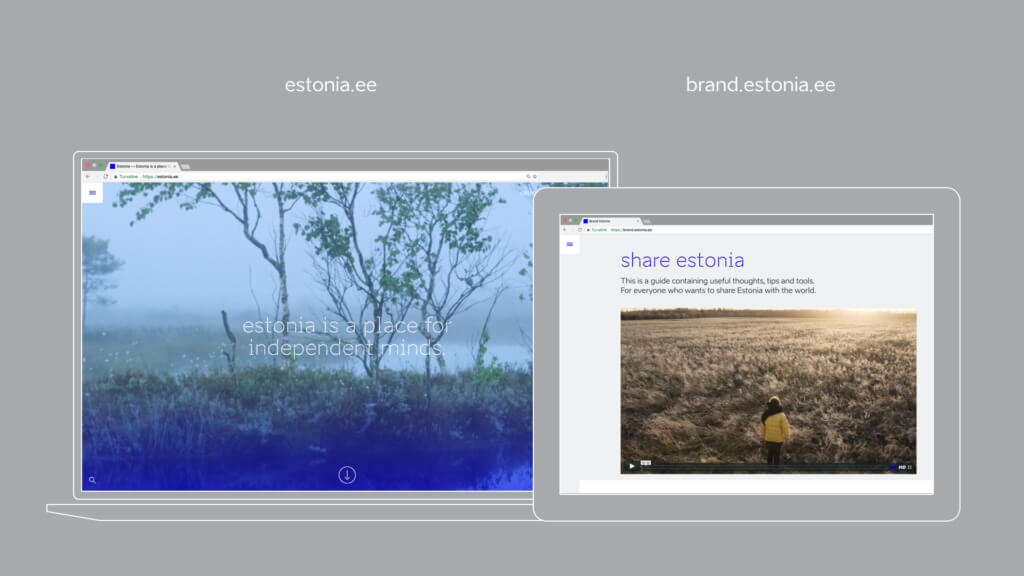Toggle HD quality in video player
The image size is (1024, 576).
[x=902, y=467]
